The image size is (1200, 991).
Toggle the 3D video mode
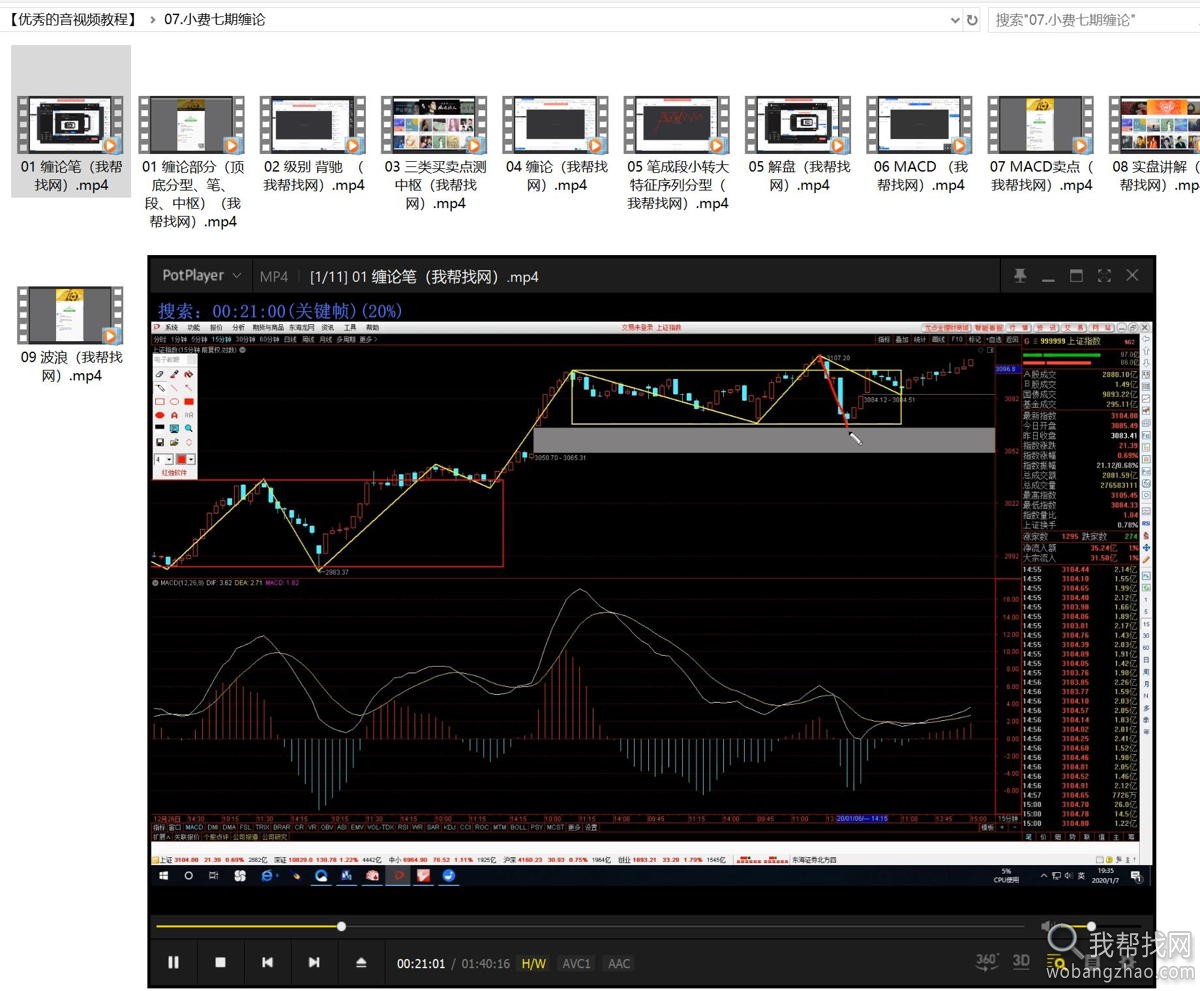[x=1021, y=961]
